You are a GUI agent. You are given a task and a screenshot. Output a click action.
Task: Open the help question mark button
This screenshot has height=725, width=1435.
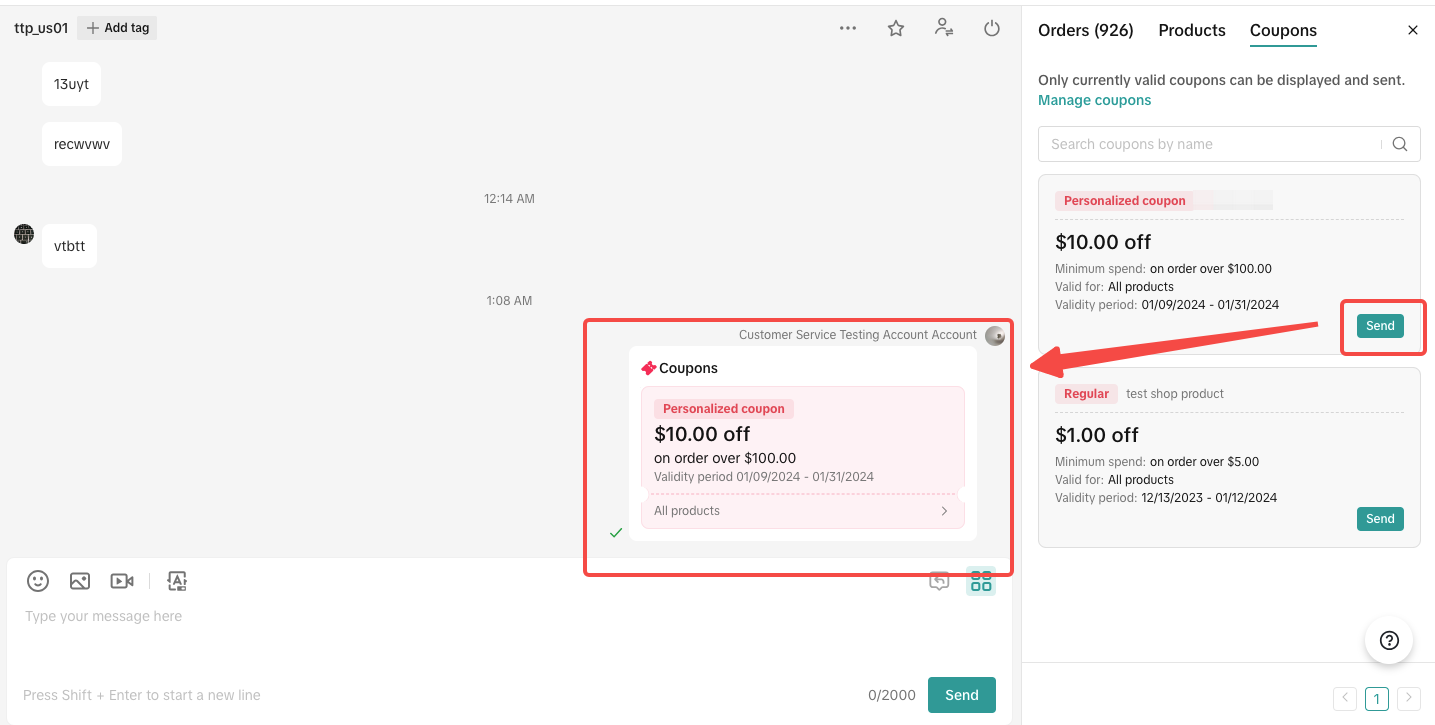coord(1389,641)
